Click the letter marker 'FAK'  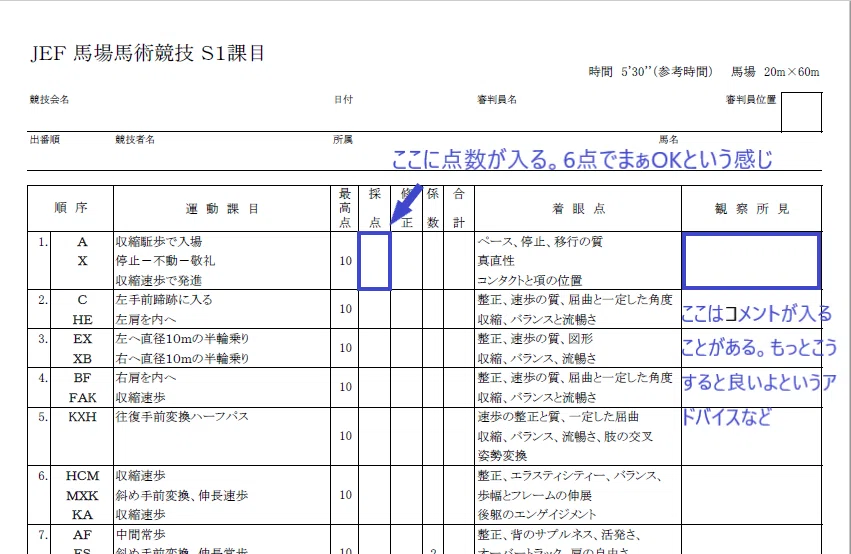click(x=82, y=398)
